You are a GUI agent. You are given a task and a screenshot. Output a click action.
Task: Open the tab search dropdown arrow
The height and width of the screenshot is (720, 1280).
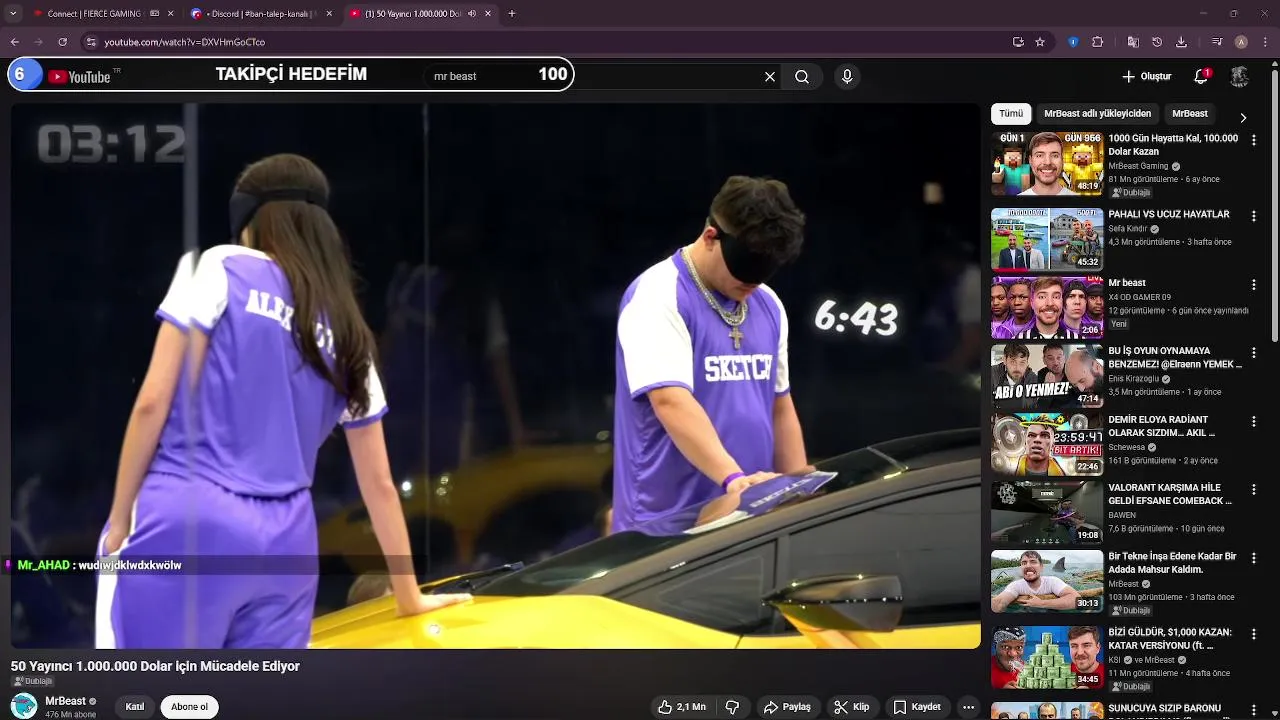click(x=13, y=13)
